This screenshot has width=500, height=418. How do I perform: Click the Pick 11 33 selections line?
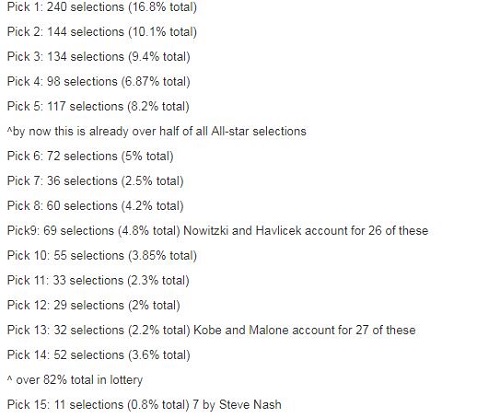tap(98, 280)
